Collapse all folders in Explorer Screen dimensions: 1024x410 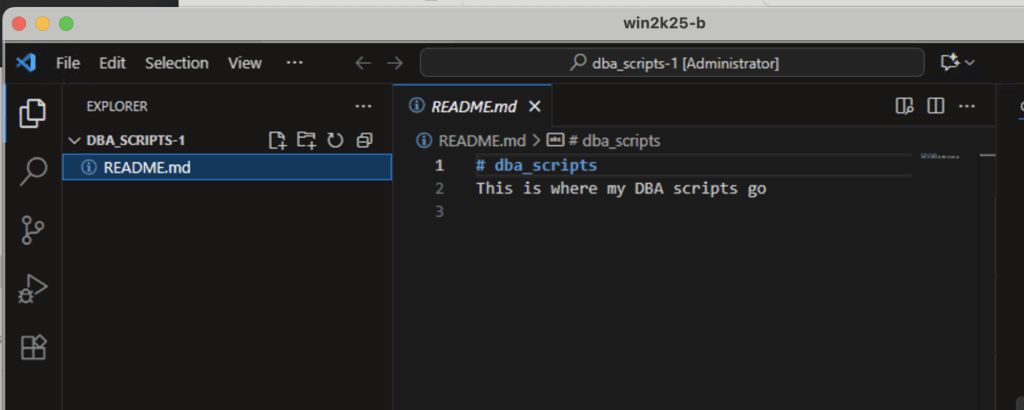364,141
